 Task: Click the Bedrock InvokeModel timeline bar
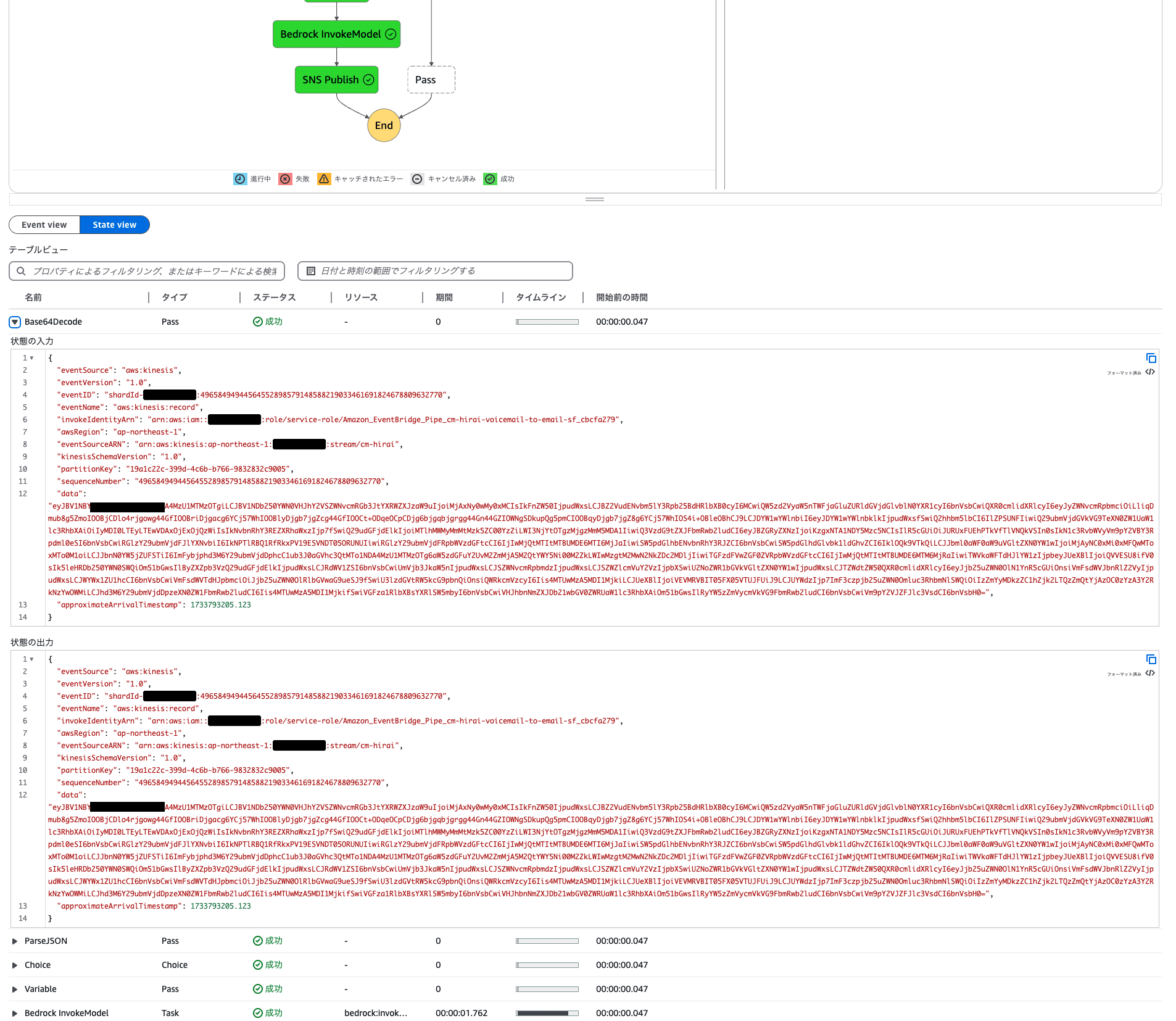coord(547,1013)
